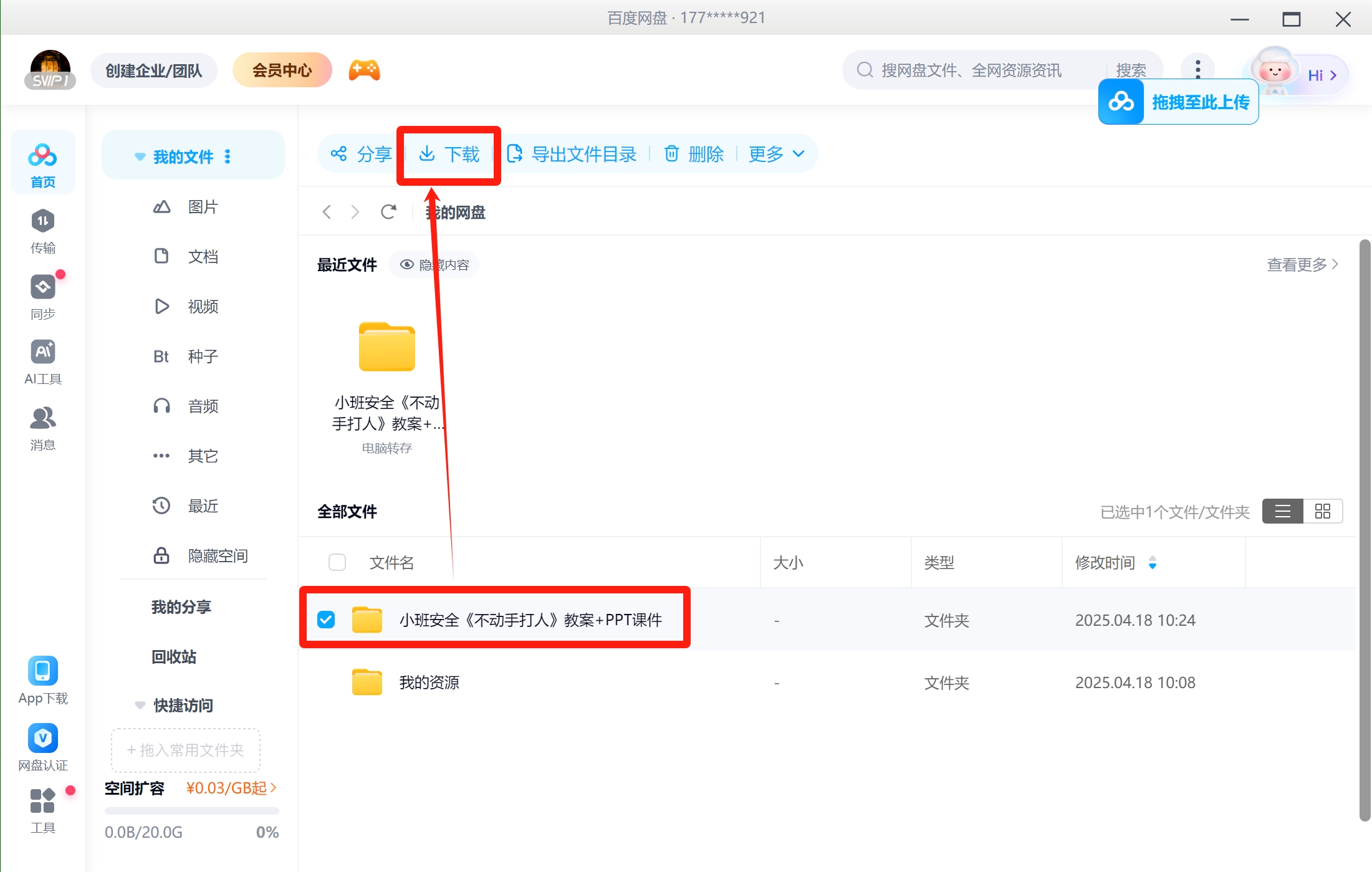Open 会员中心
The height and width of the screenshot is (872, 1372).
(x=282, y=70)
